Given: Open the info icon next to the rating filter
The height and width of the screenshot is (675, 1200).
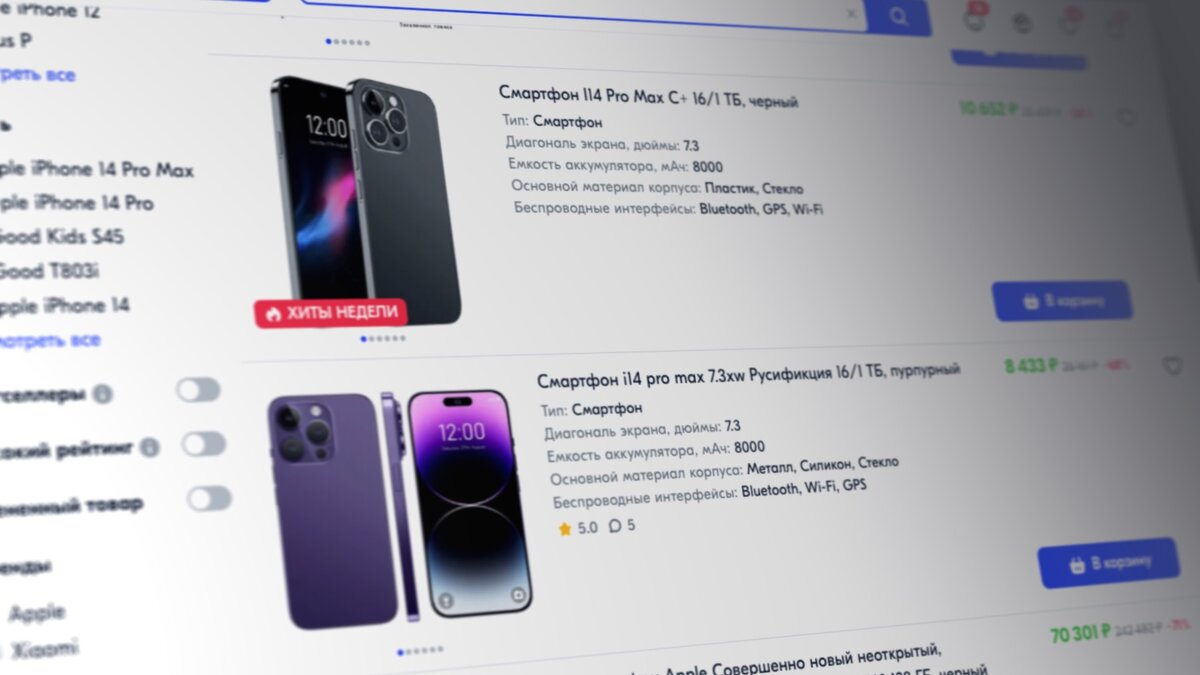Looking at the screenshot, I should pyautogui.click(x=149, y=447).
